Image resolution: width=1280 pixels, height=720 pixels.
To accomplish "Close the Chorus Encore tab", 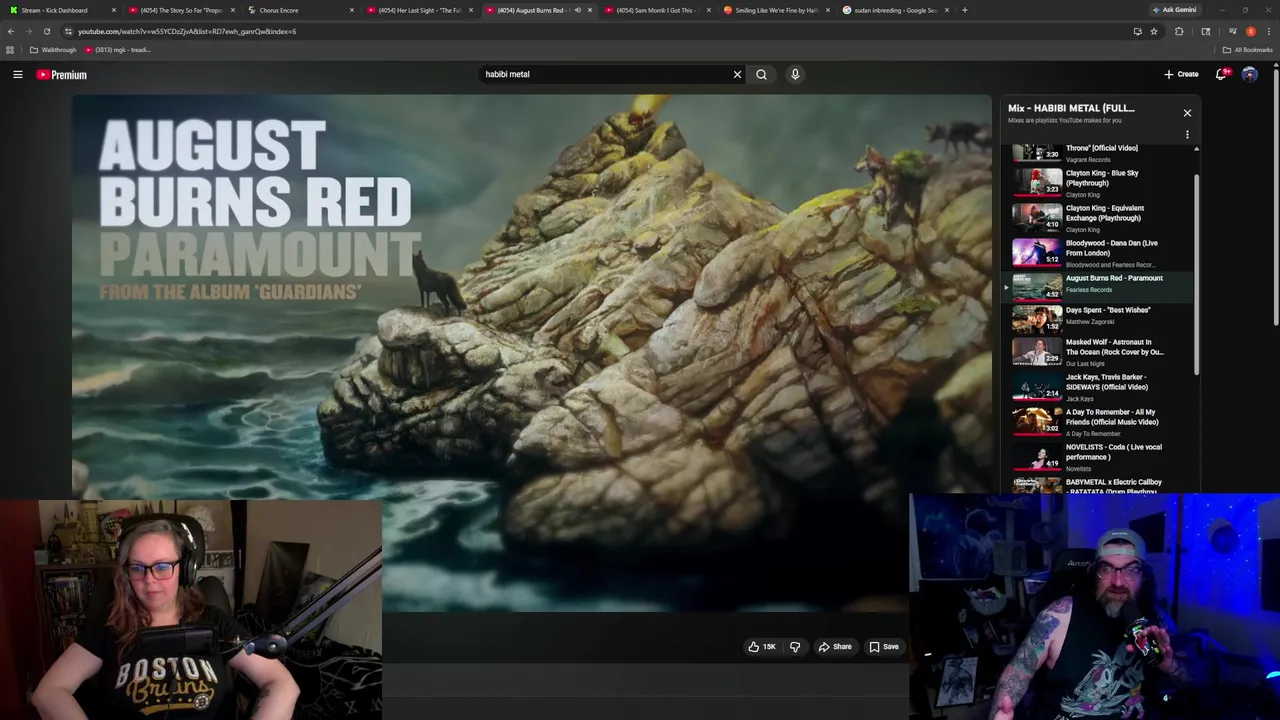I will pyautogui.click(x=351, y=10).
